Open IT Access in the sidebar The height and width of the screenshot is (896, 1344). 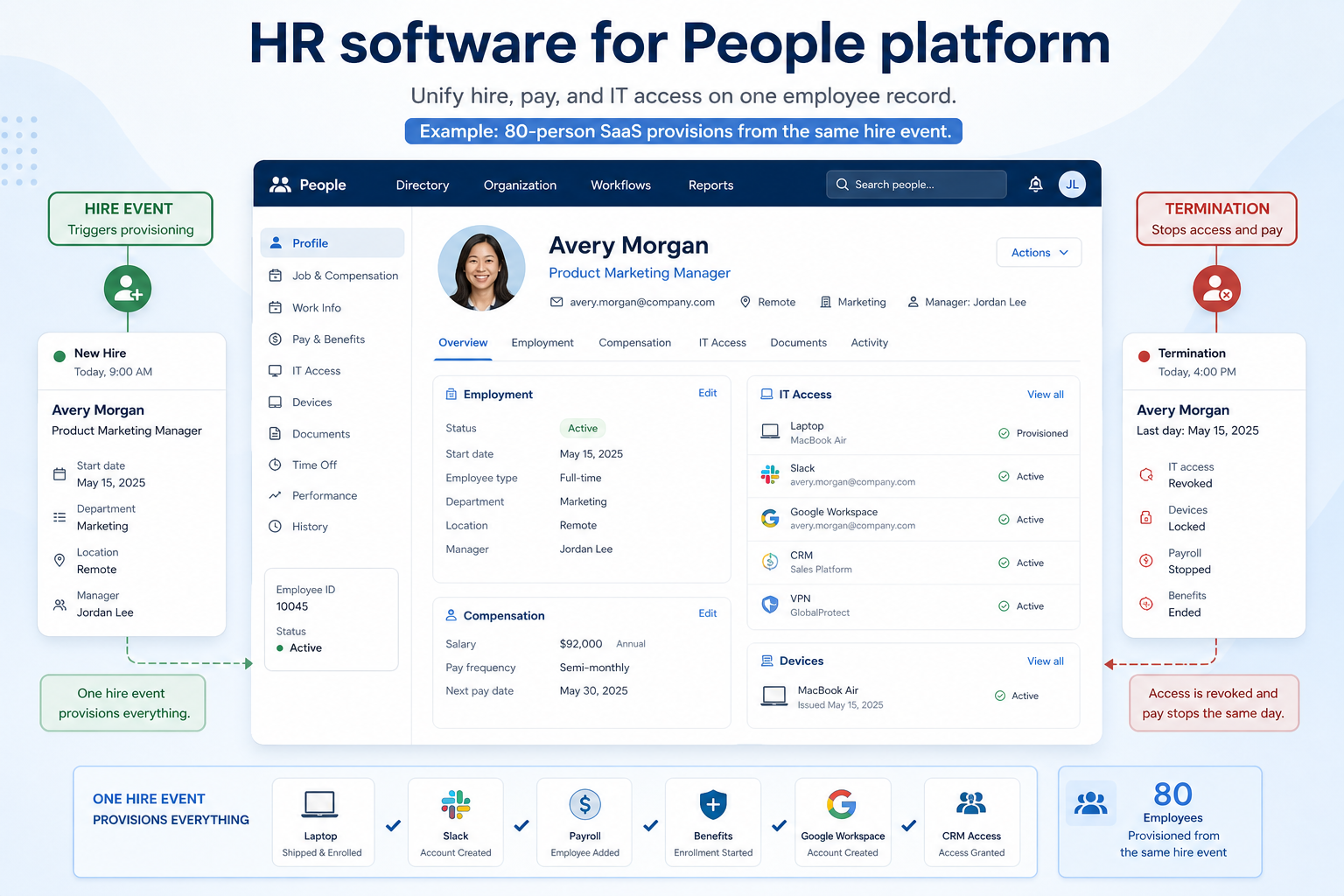coord(332,371)
